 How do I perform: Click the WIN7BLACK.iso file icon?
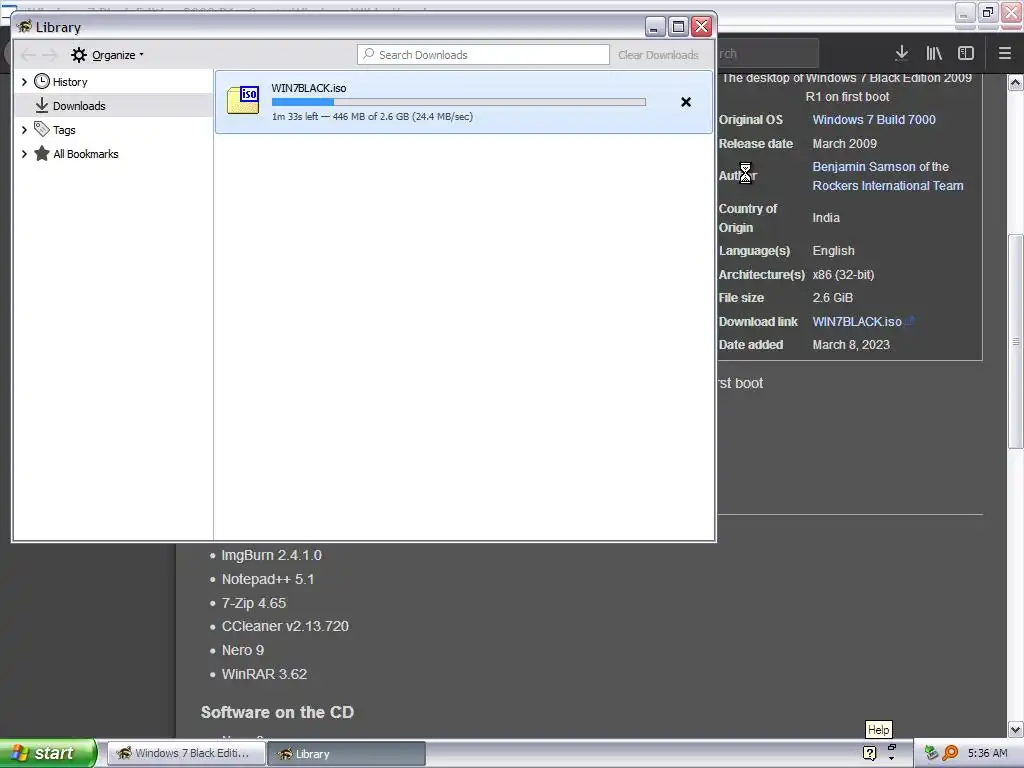pos(243,100)
